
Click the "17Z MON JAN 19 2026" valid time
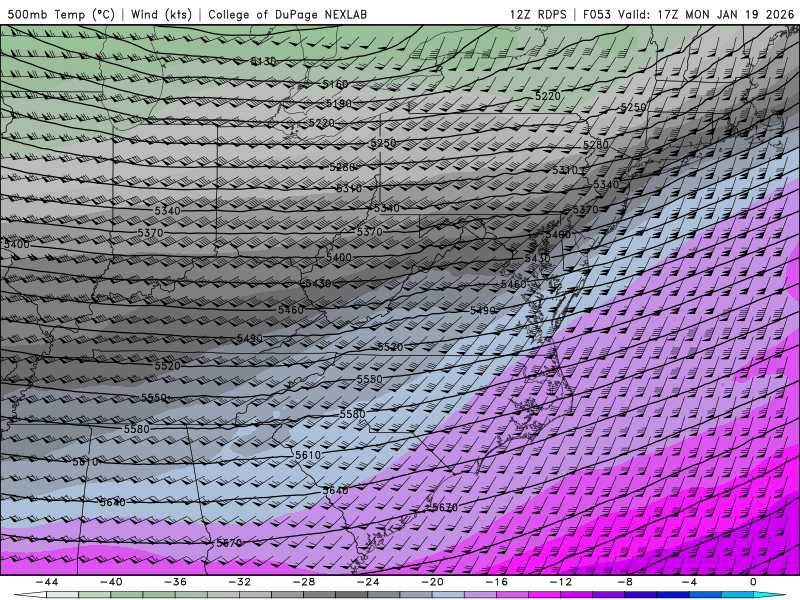pos(726,14)
